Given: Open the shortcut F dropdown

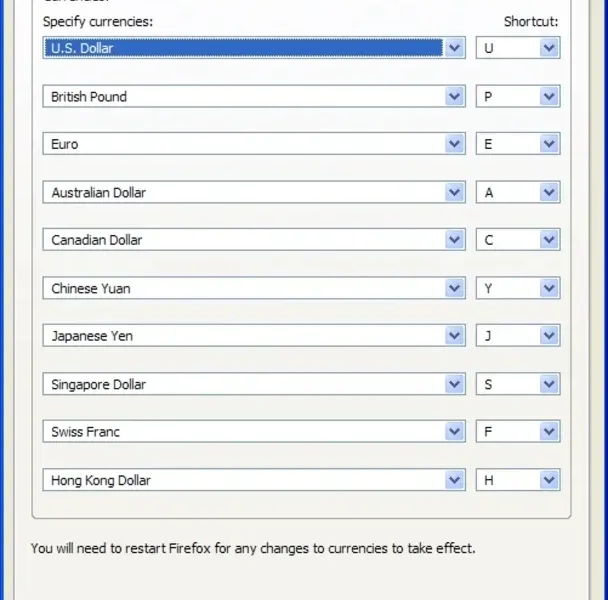Looking at the screenshot, I should (549, 432).
